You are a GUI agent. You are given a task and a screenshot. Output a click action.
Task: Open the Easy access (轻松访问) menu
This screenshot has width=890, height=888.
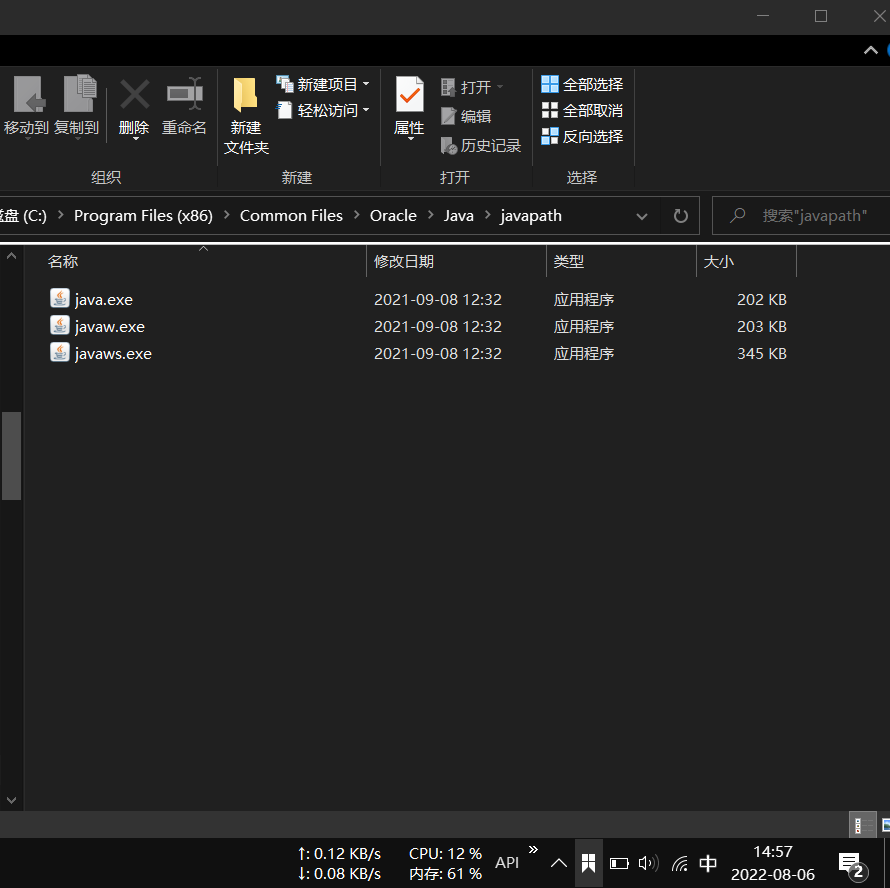(322, 110)
